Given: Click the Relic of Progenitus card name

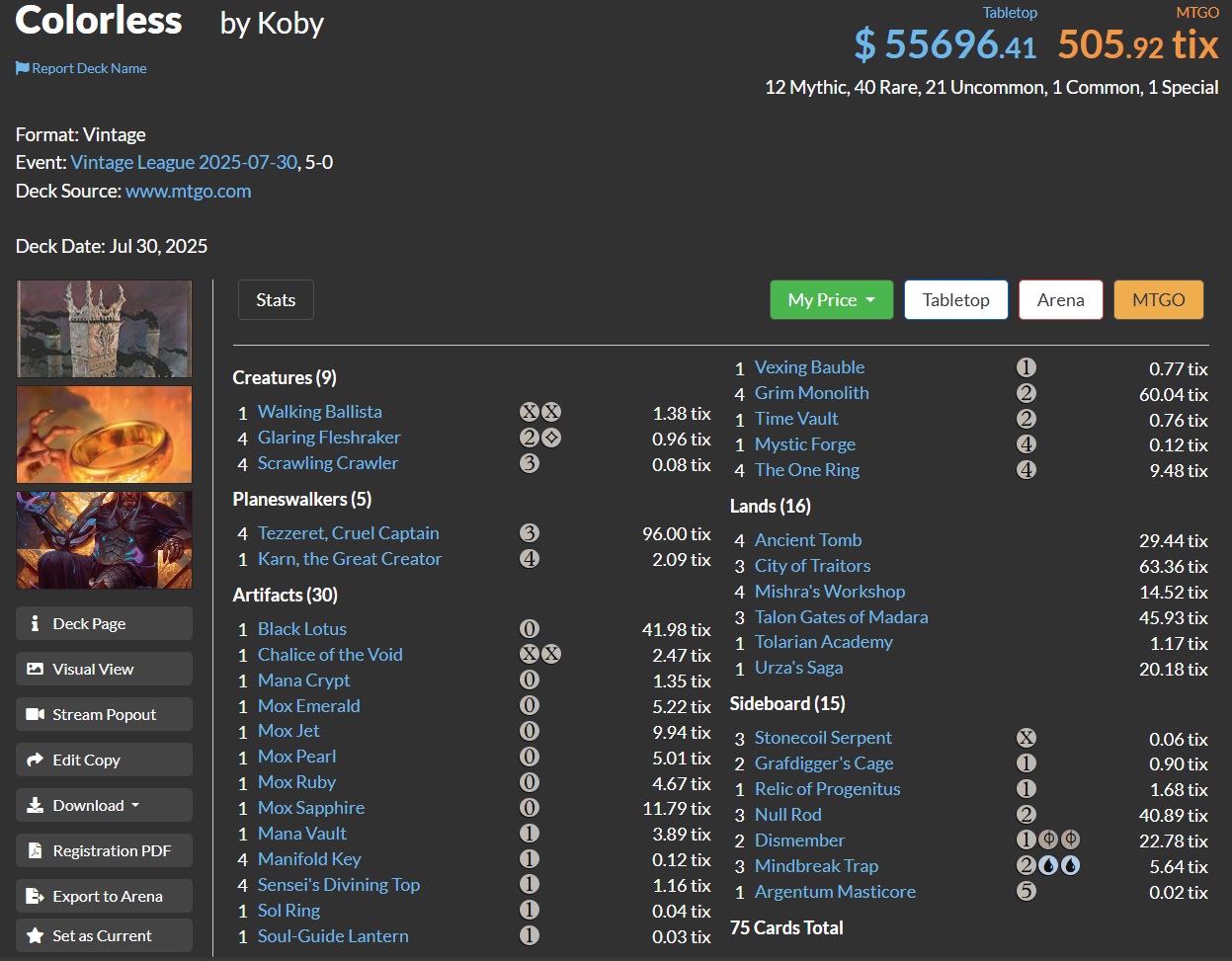Looking at the screenshot, I should pos(827,789).
